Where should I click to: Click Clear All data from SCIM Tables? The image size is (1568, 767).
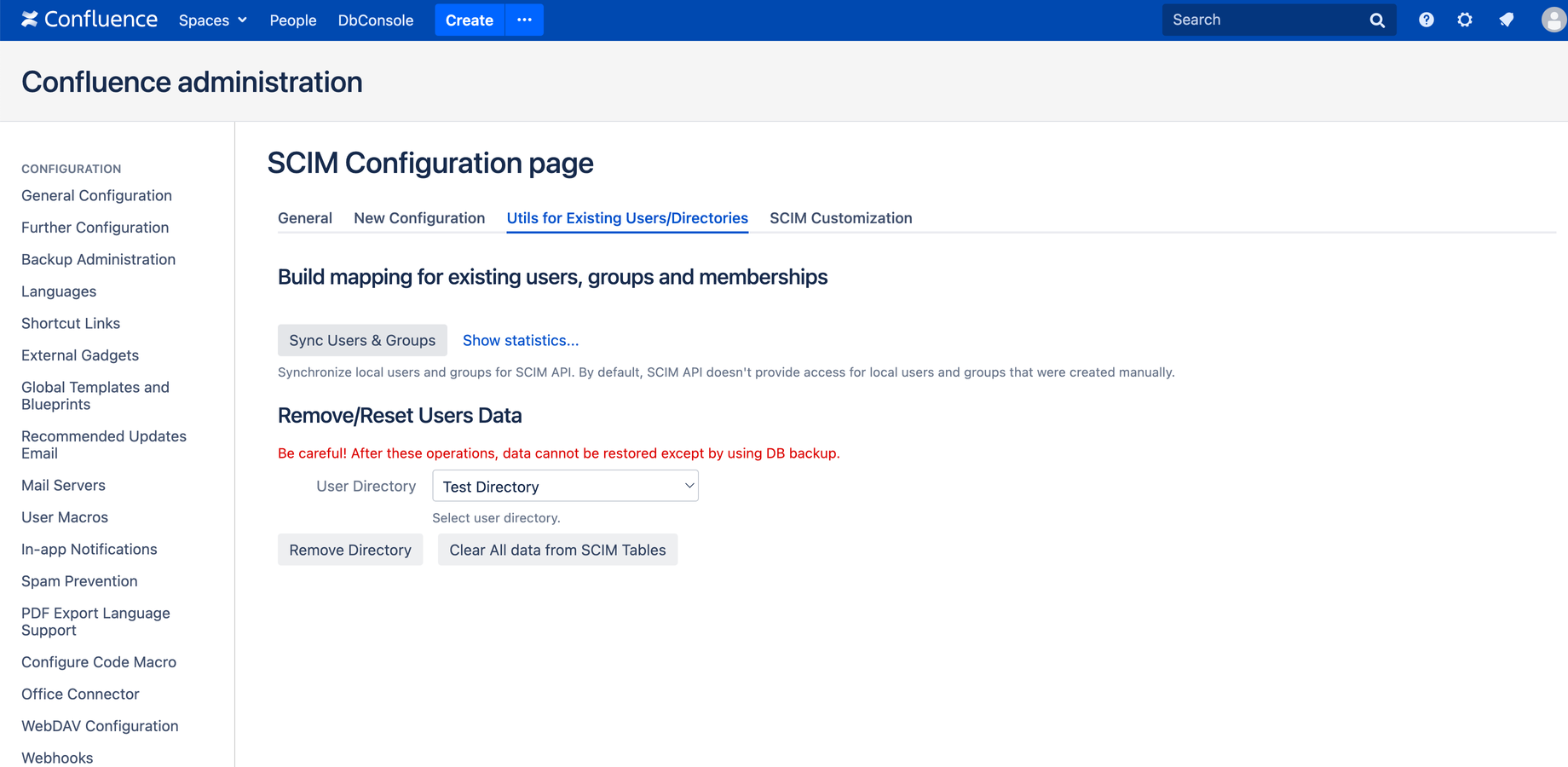coord(557,550)
